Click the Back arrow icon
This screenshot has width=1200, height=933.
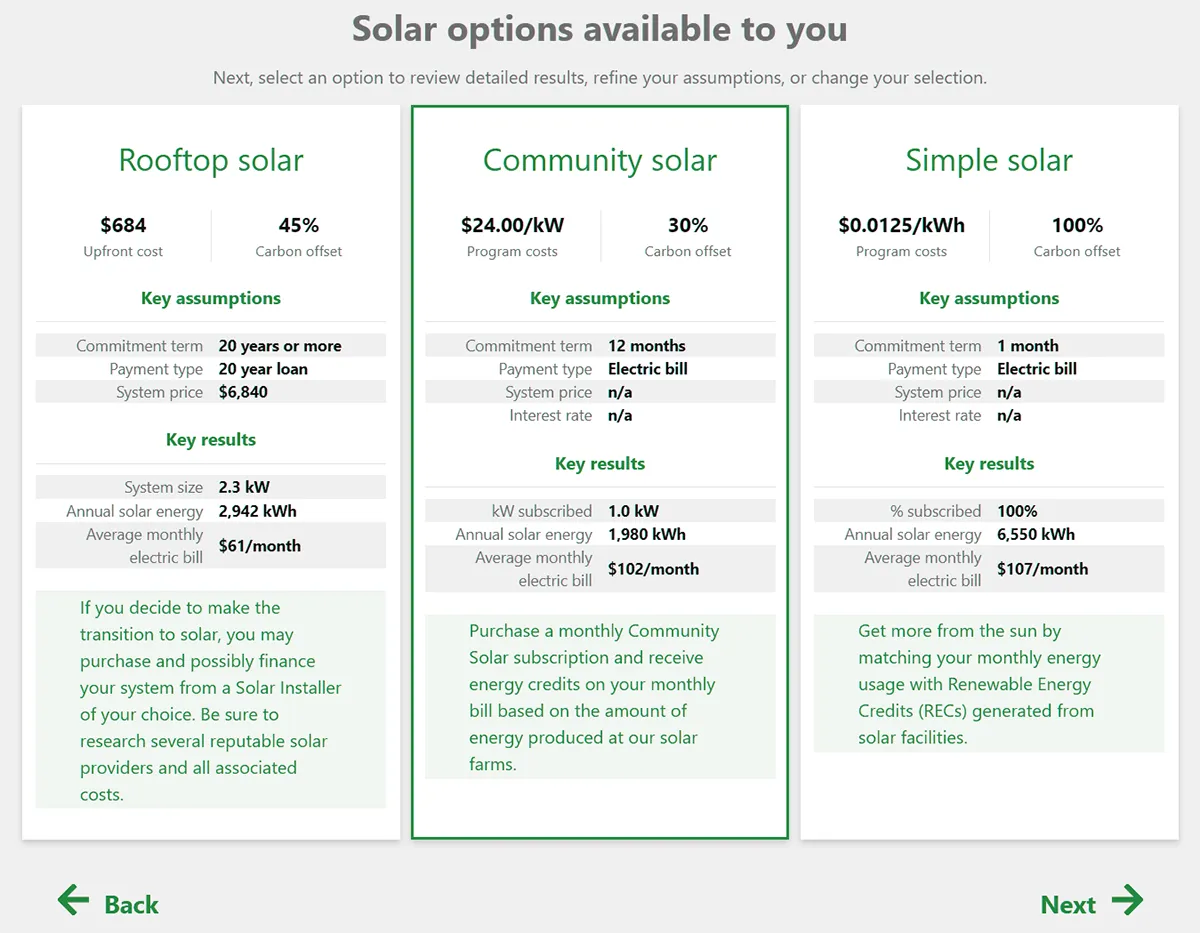coord(73,901)
